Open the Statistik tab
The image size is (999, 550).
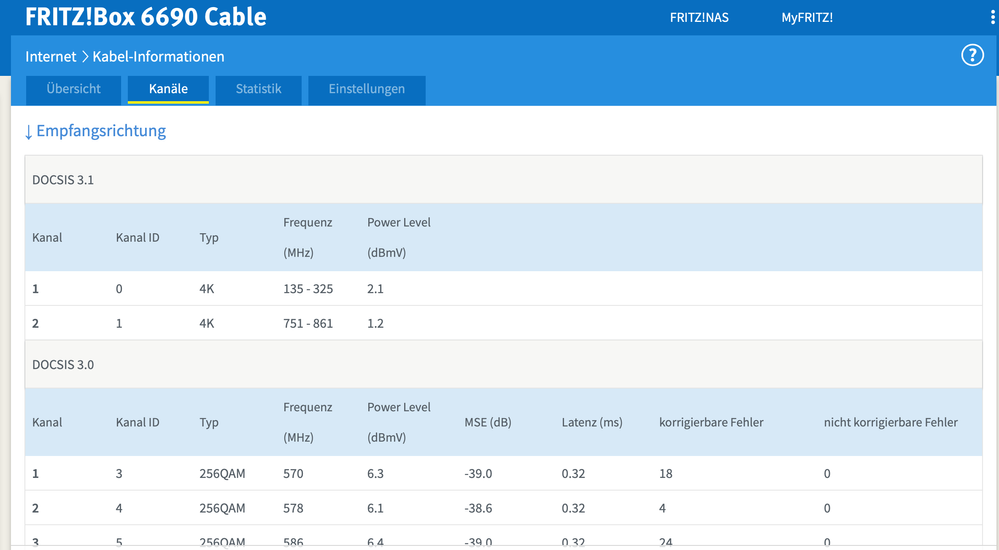pyautogui.click(x=258, y=89)
